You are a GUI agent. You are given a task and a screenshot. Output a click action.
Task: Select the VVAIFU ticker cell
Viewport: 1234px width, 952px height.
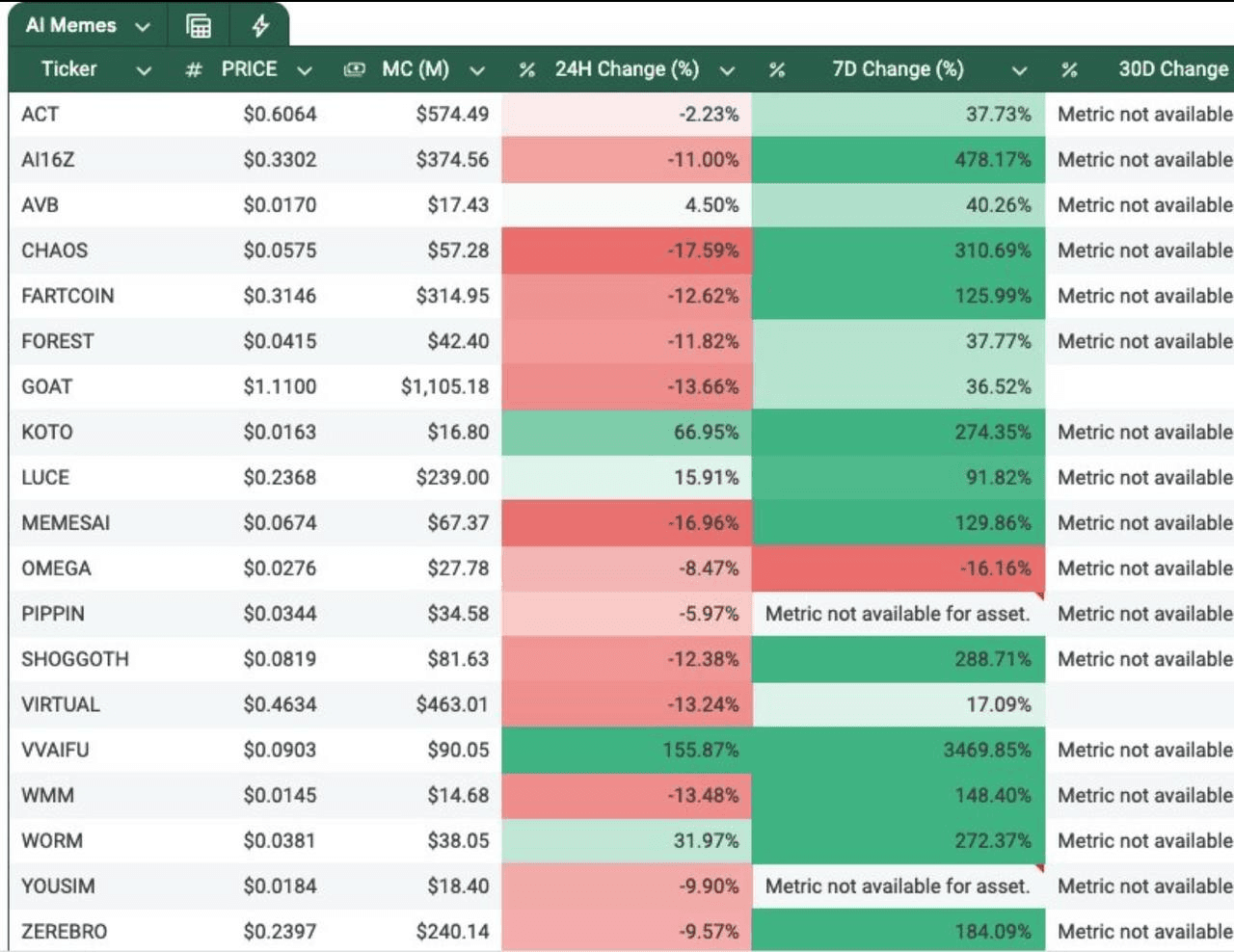tap(56, 750)
